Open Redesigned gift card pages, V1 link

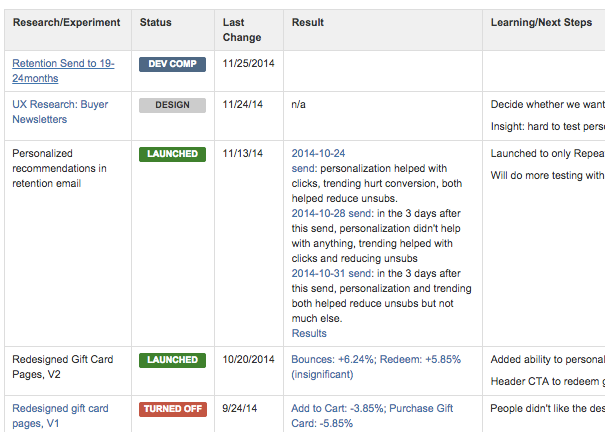pyautogui.click(x=60, y=409)
